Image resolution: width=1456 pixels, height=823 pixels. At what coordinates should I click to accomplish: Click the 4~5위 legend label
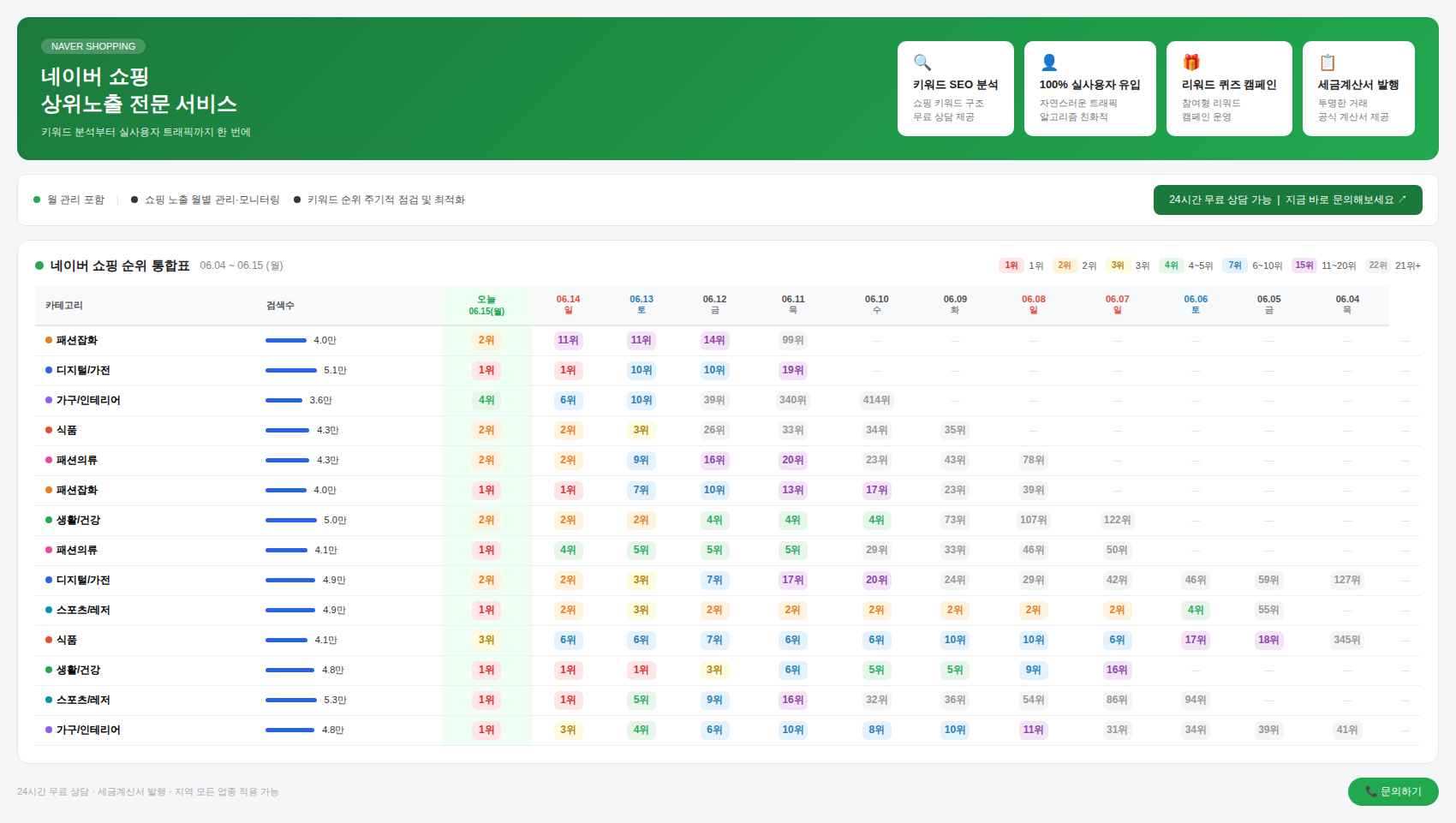tap(1201, 265)
